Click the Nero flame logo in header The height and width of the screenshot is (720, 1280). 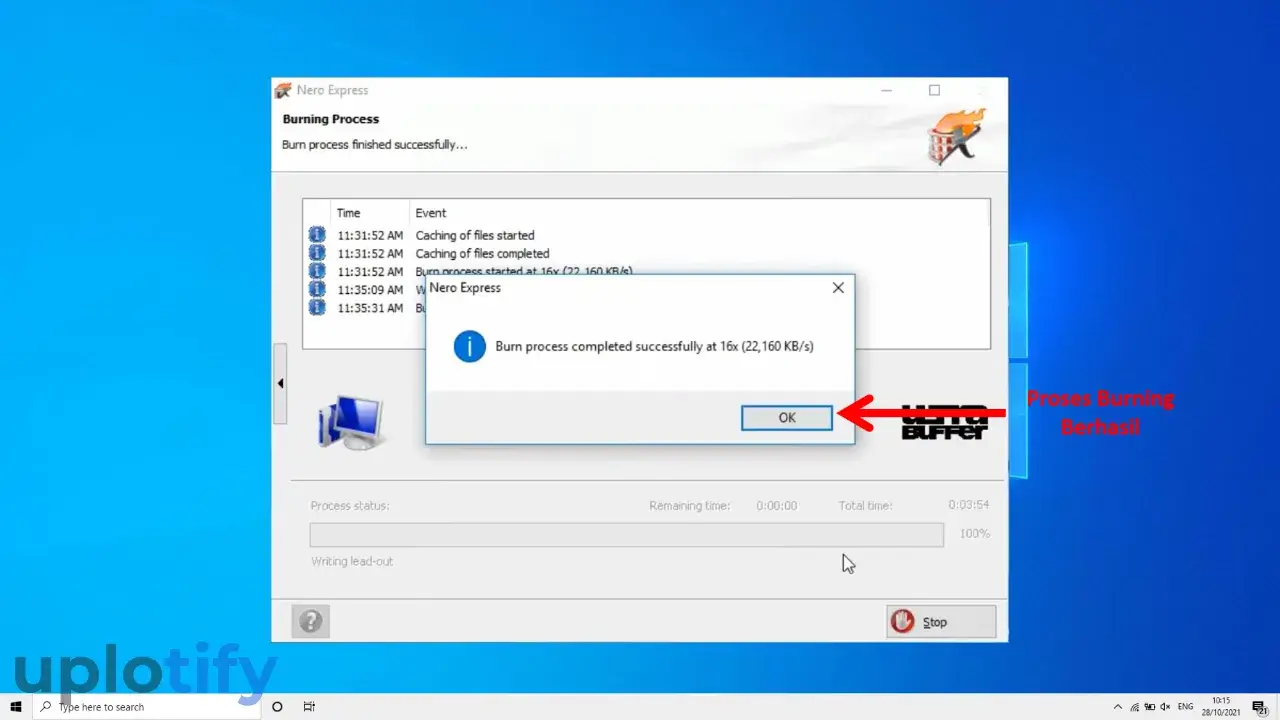[956, 136]
